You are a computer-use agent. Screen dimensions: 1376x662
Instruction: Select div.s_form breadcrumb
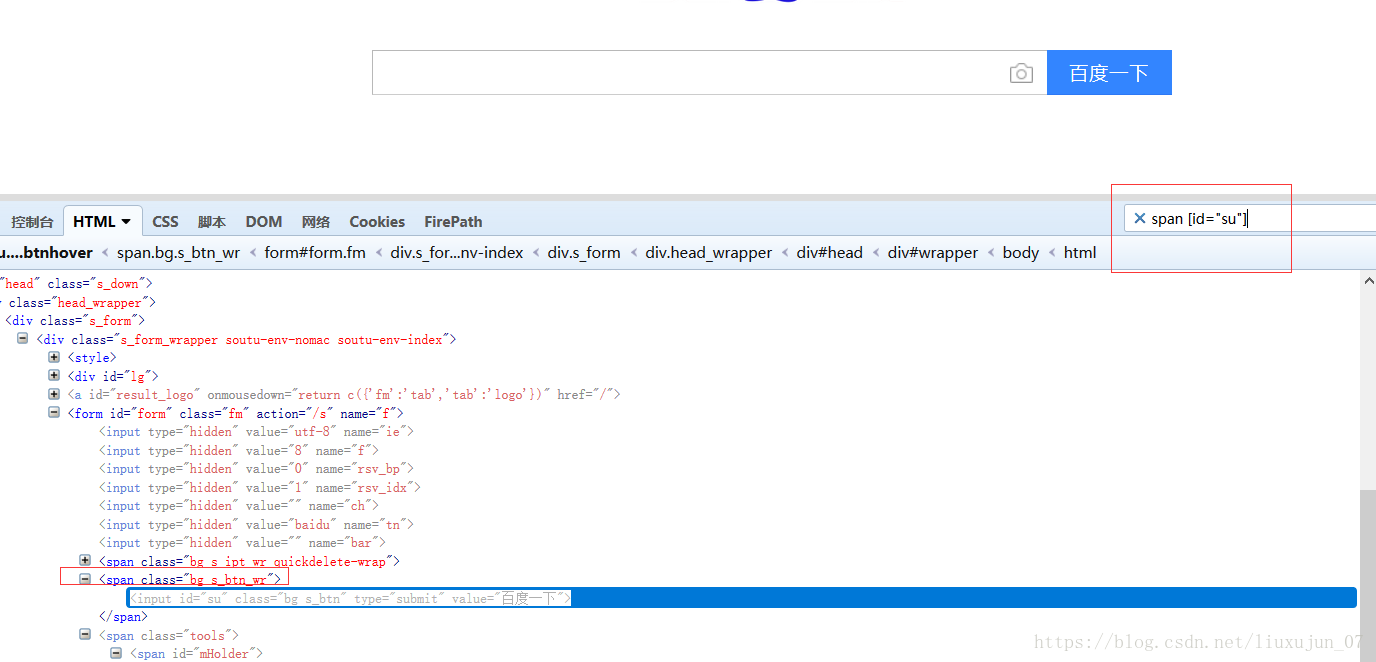click(x=584, y=253)
